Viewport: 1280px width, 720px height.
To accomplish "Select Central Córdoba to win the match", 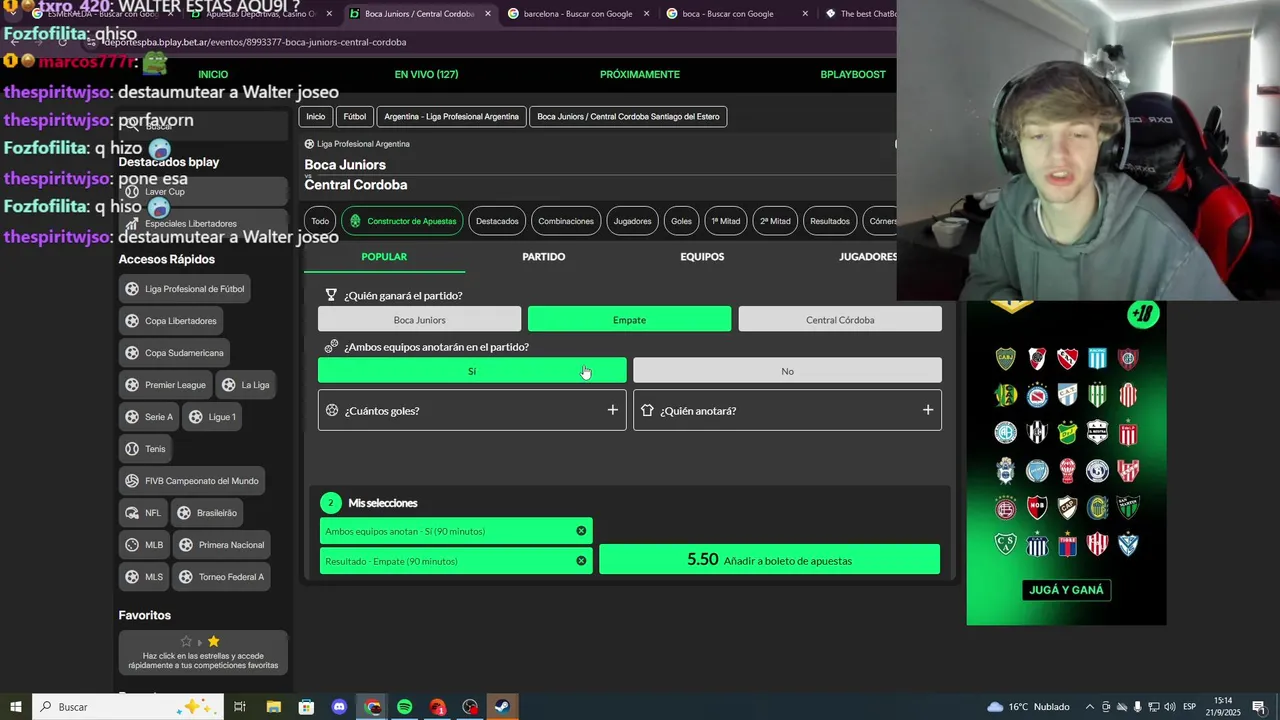I will pyautogui.click(x=840, y=319).
